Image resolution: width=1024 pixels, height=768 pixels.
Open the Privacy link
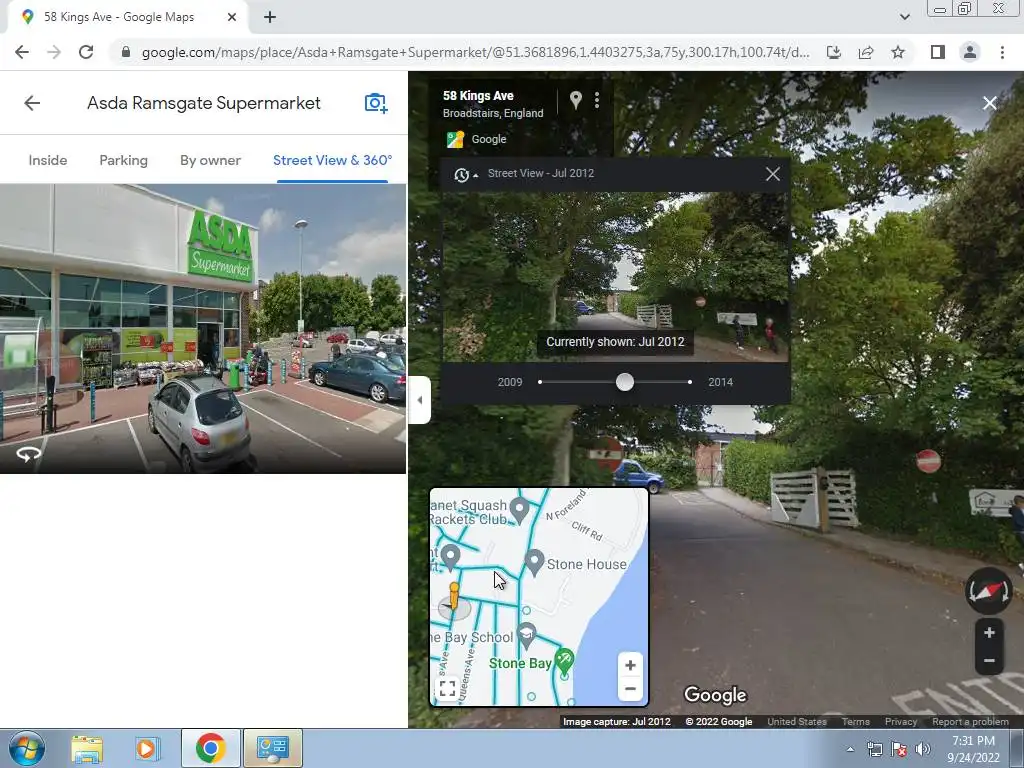(x=901, y=722)
